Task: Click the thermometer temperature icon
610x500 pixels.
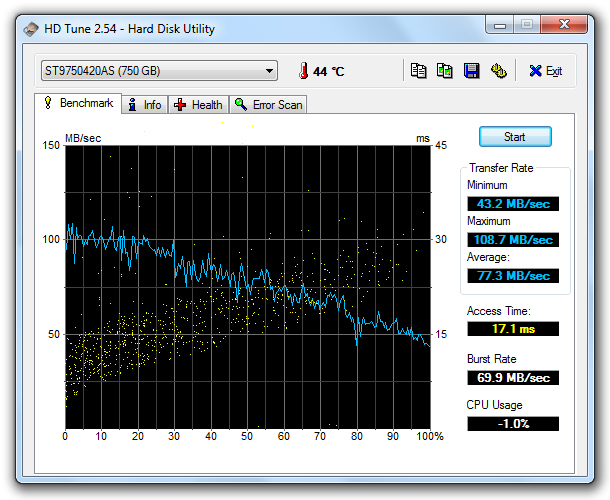Action: pyautogui.click(x=303, y=71)
